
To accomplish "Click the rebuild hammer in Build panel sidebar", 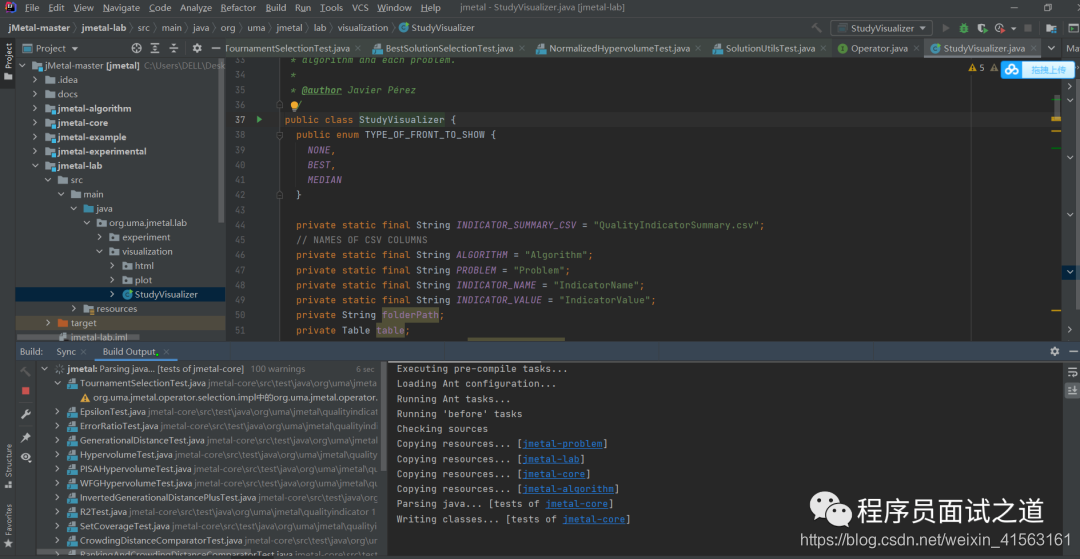I will [25, 372].
